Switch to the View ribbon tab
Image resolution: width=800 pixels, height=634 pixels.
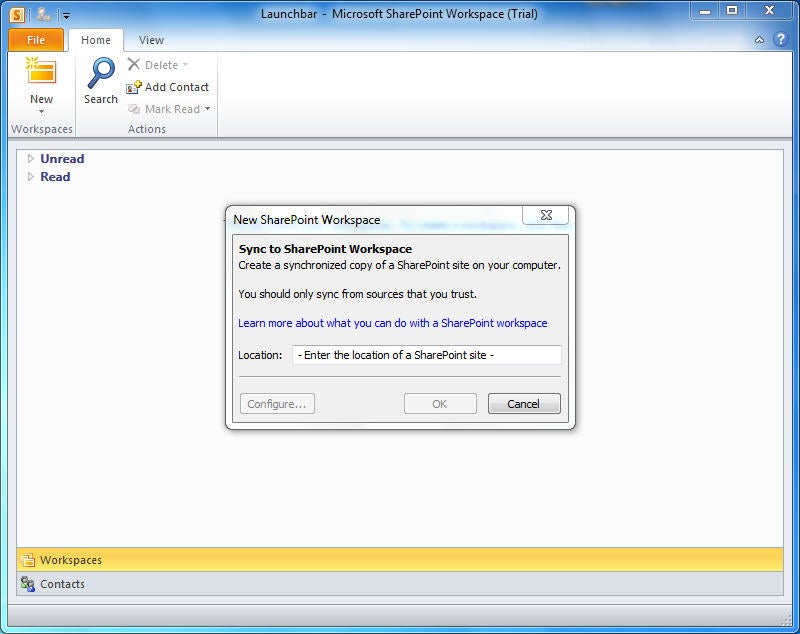click(x=151, y=40)
